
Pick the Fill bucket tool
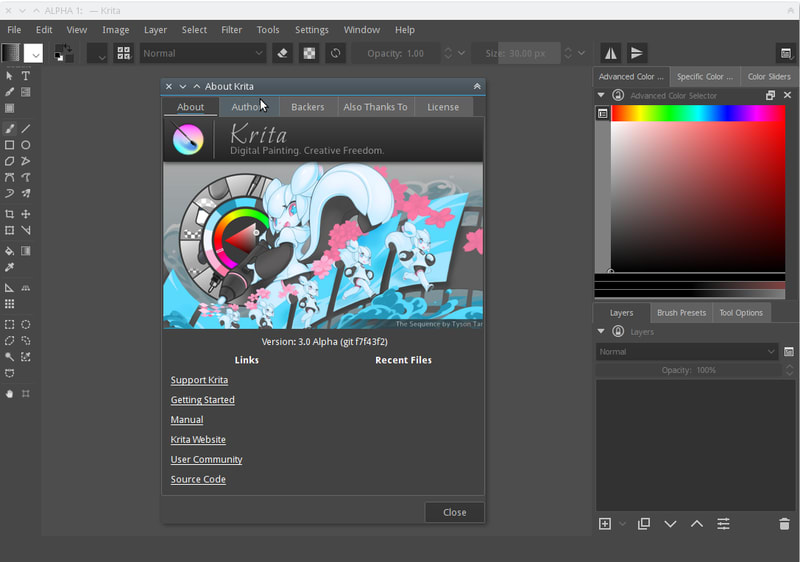[10, 251]
